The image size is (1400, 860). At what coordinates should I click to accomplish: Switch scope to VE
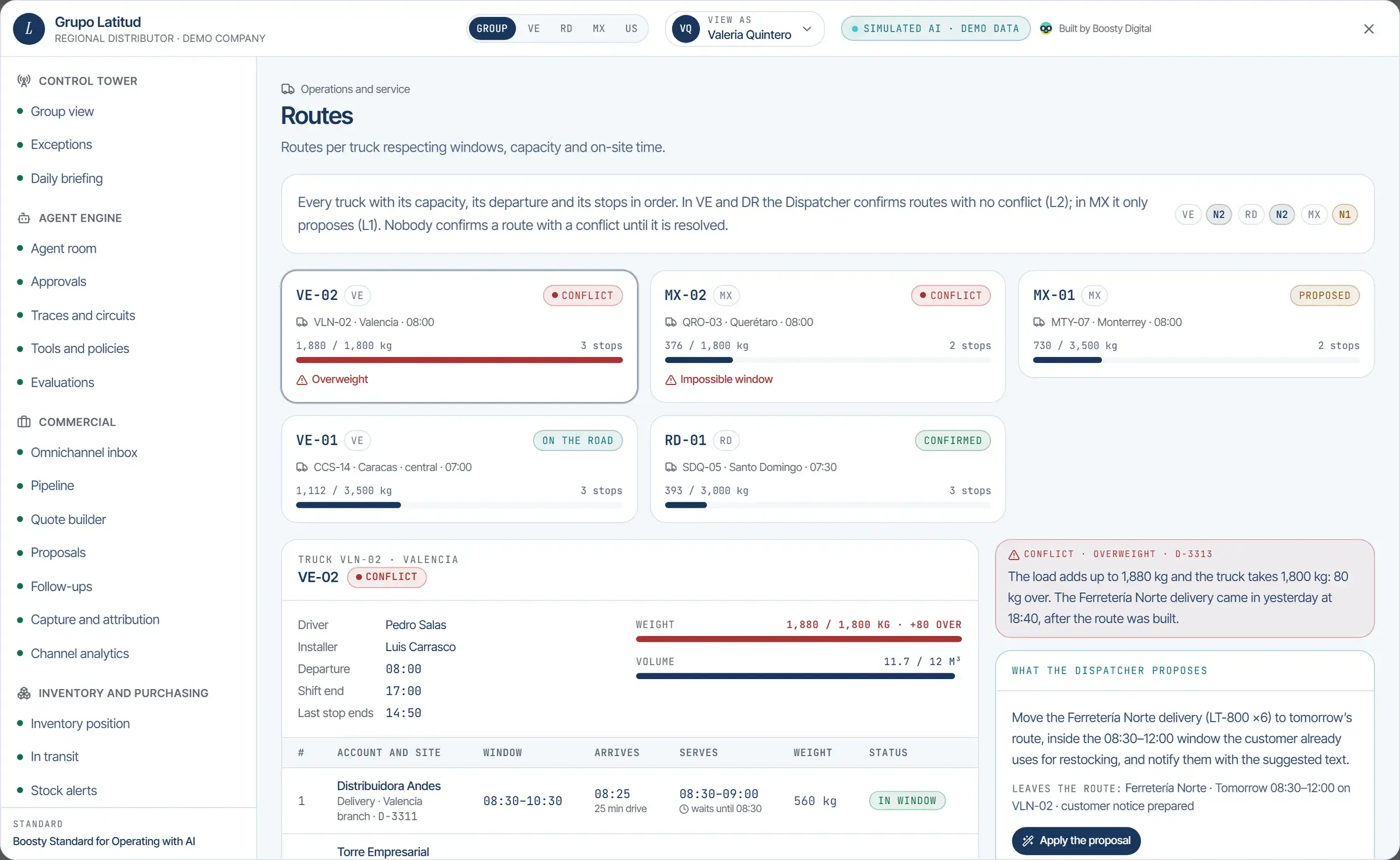pyautogui.click(x=534, y=29)
